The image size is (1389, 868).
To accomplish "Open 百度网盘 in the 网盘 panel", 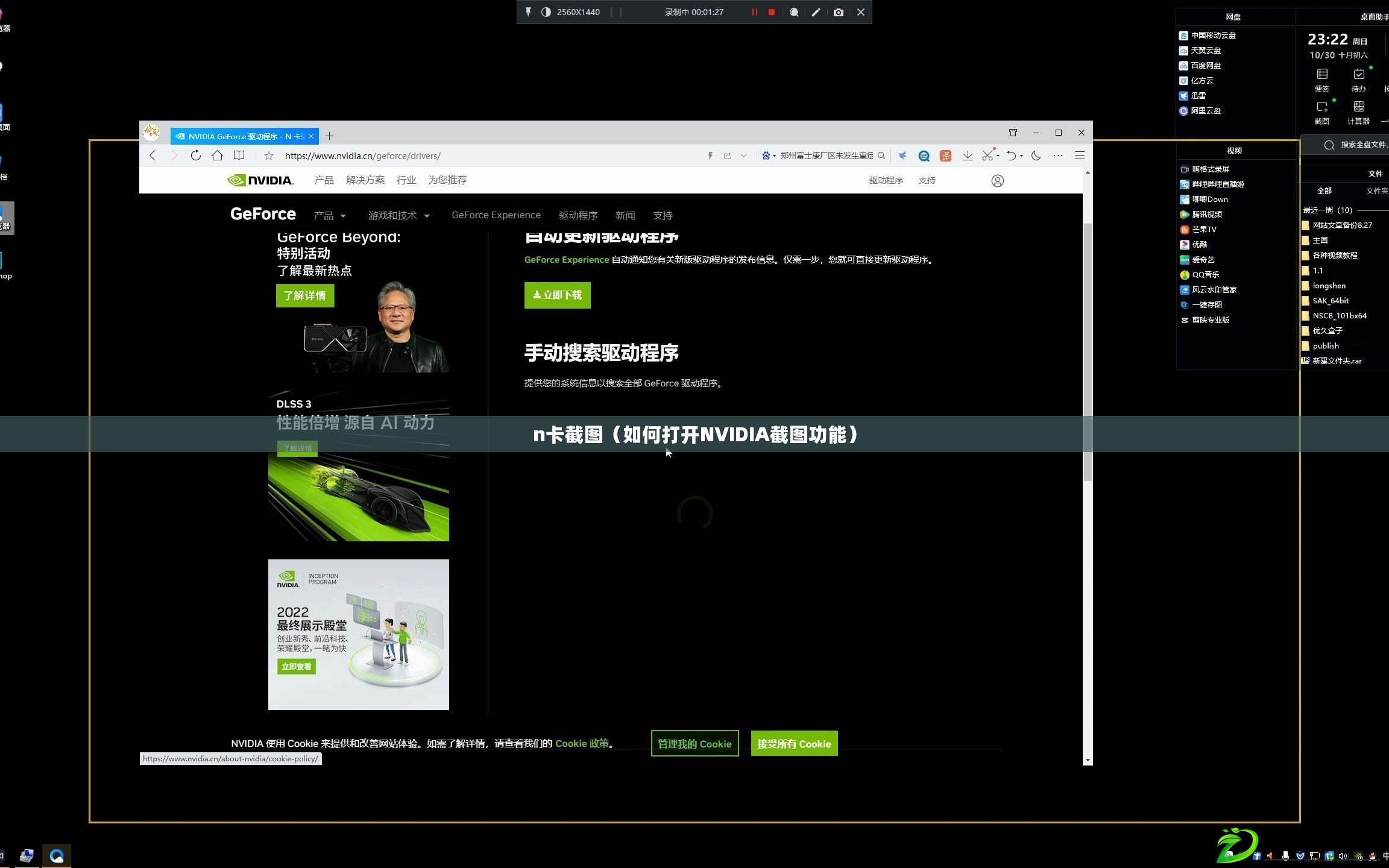I will (1200, 66).
